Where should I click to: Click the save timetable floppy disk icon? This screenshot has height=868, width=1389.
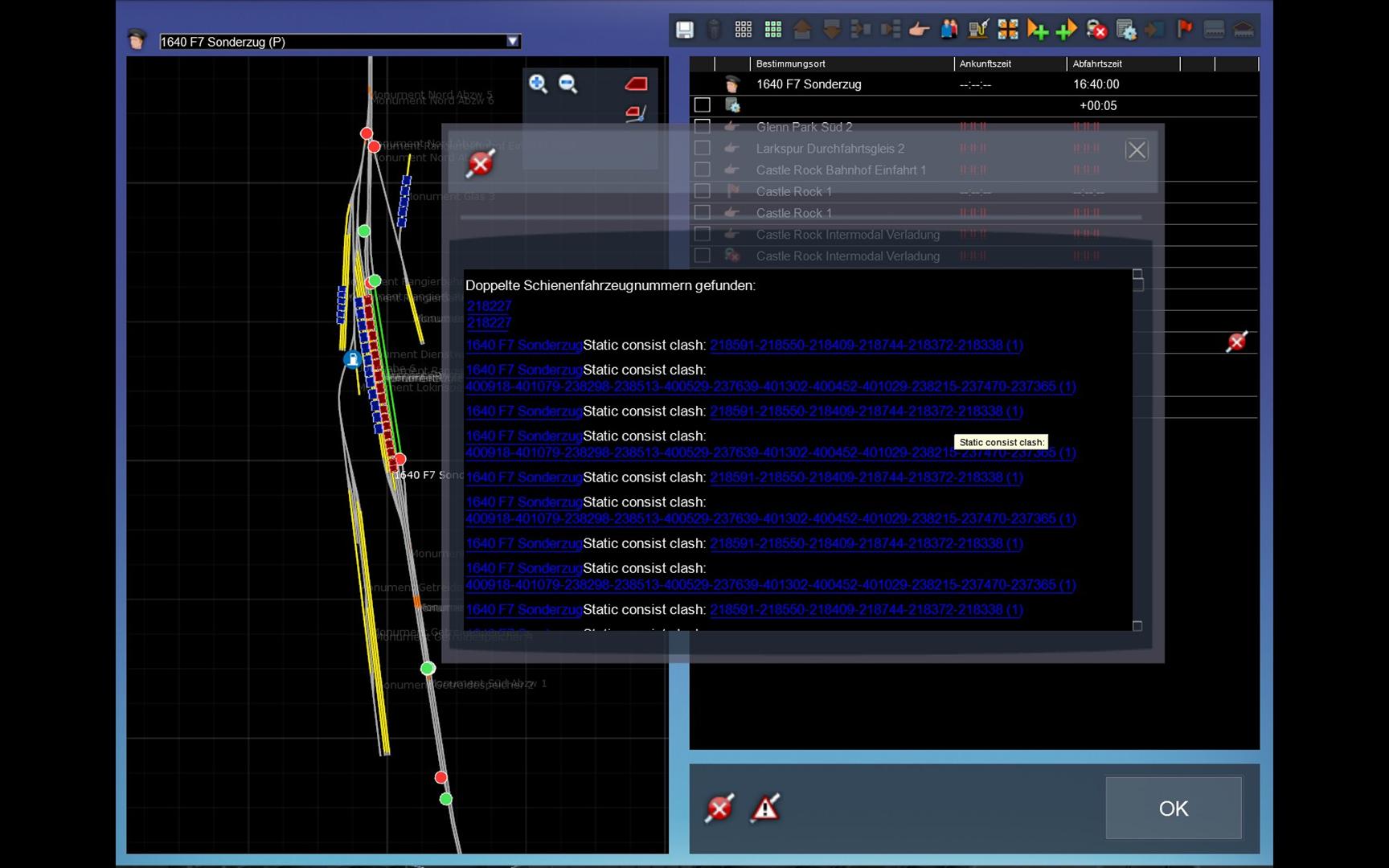point(684,31)
